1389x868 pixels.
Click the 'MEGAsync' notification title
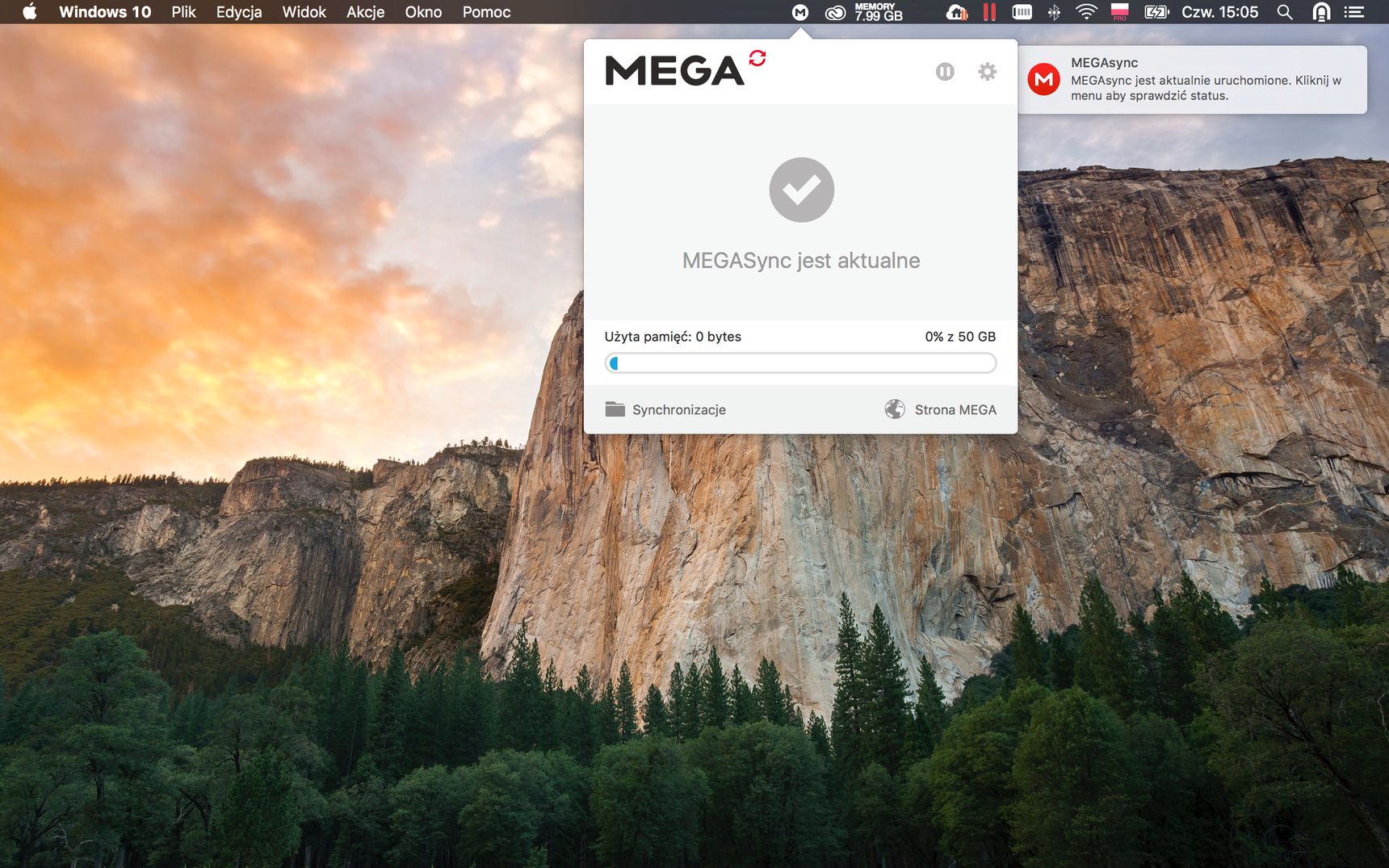(x=1104, y=63)
